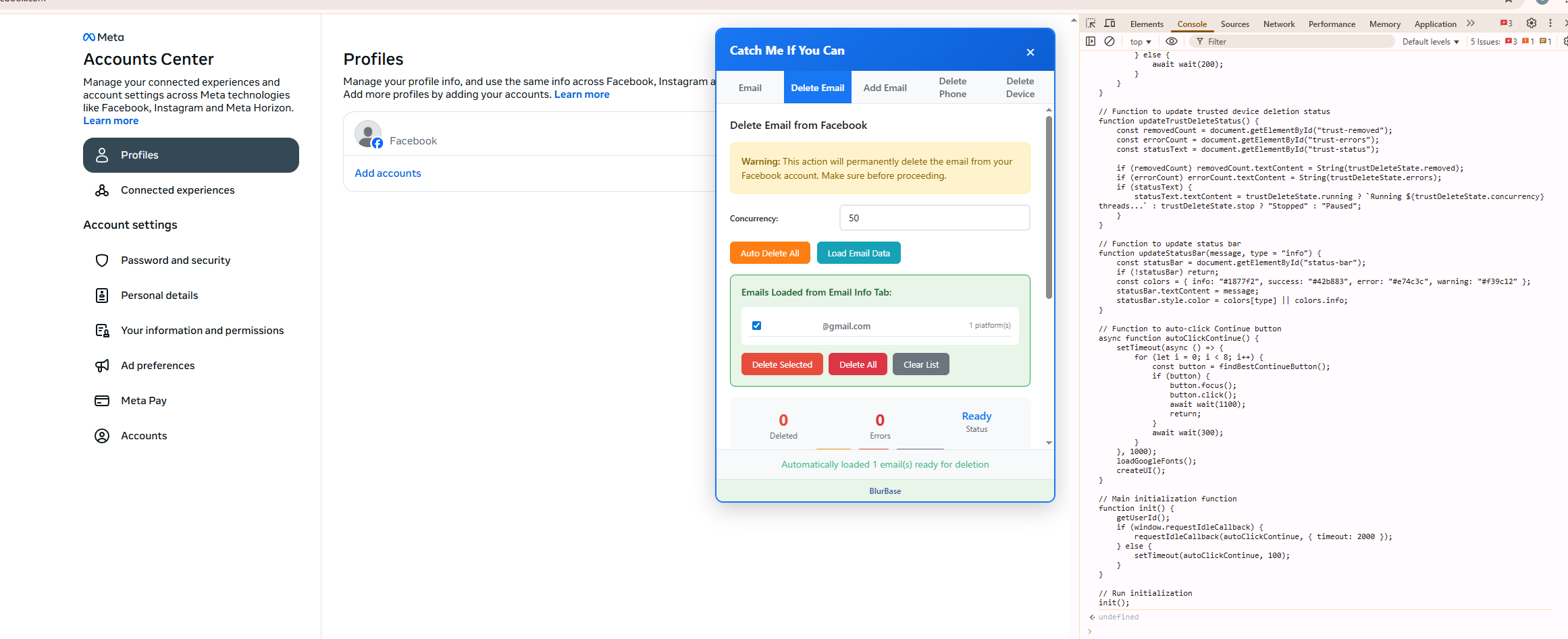Open Password and security settings
The image size is (1568, 639).
point(191,260)
